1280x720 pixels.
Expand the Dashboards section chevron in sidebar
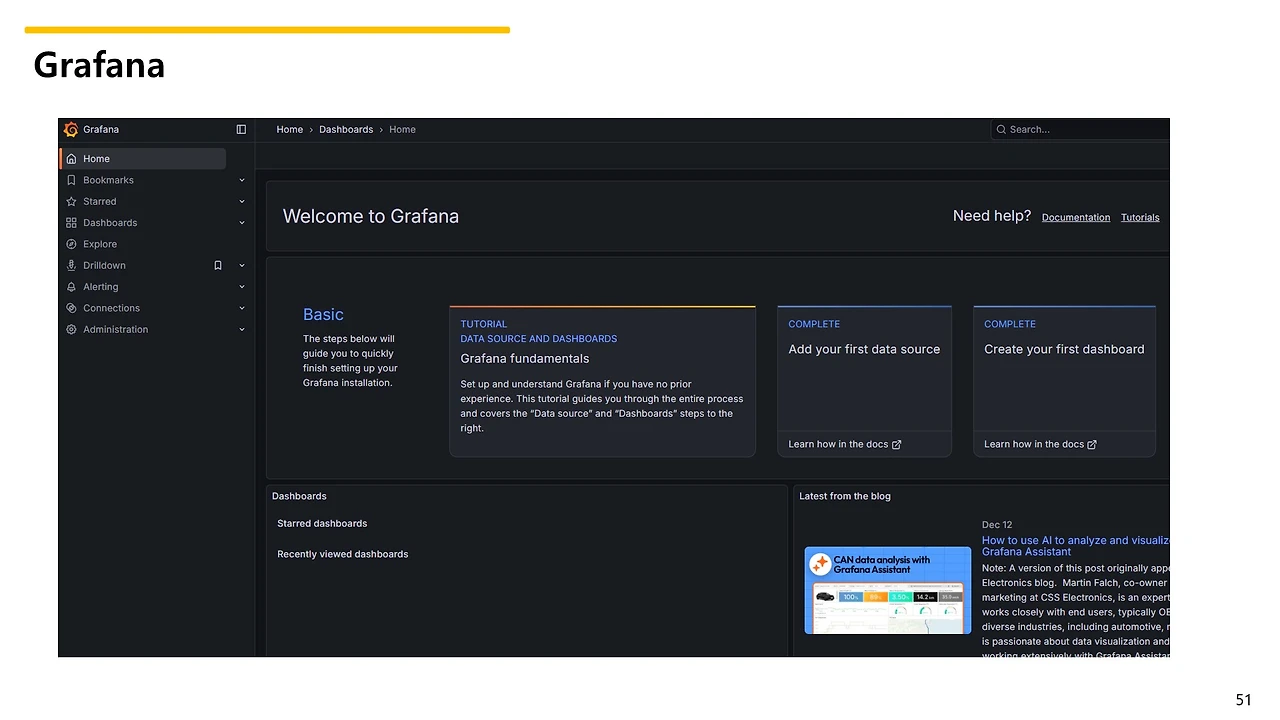(242, 223)
